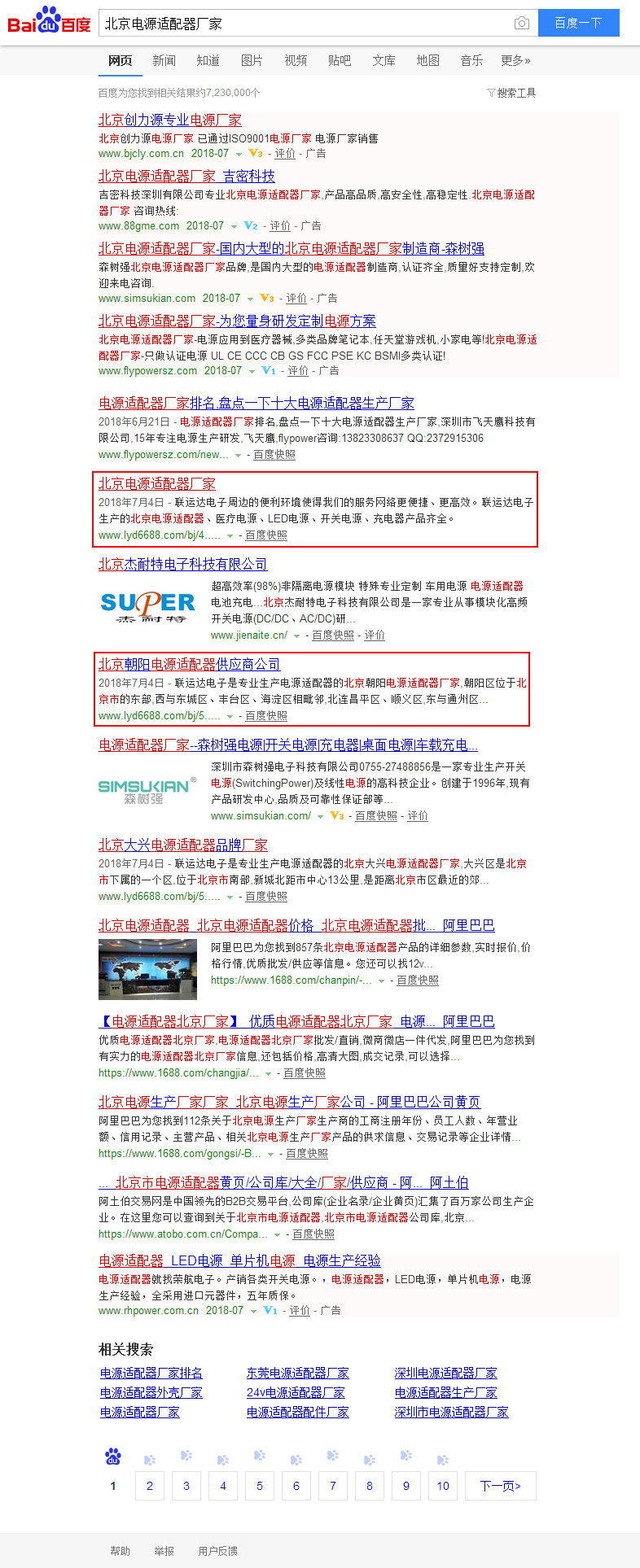Expand dropdown arrow next to www.flypowersz.com 2018-07
640x1568 pixels.
[252, 371]
